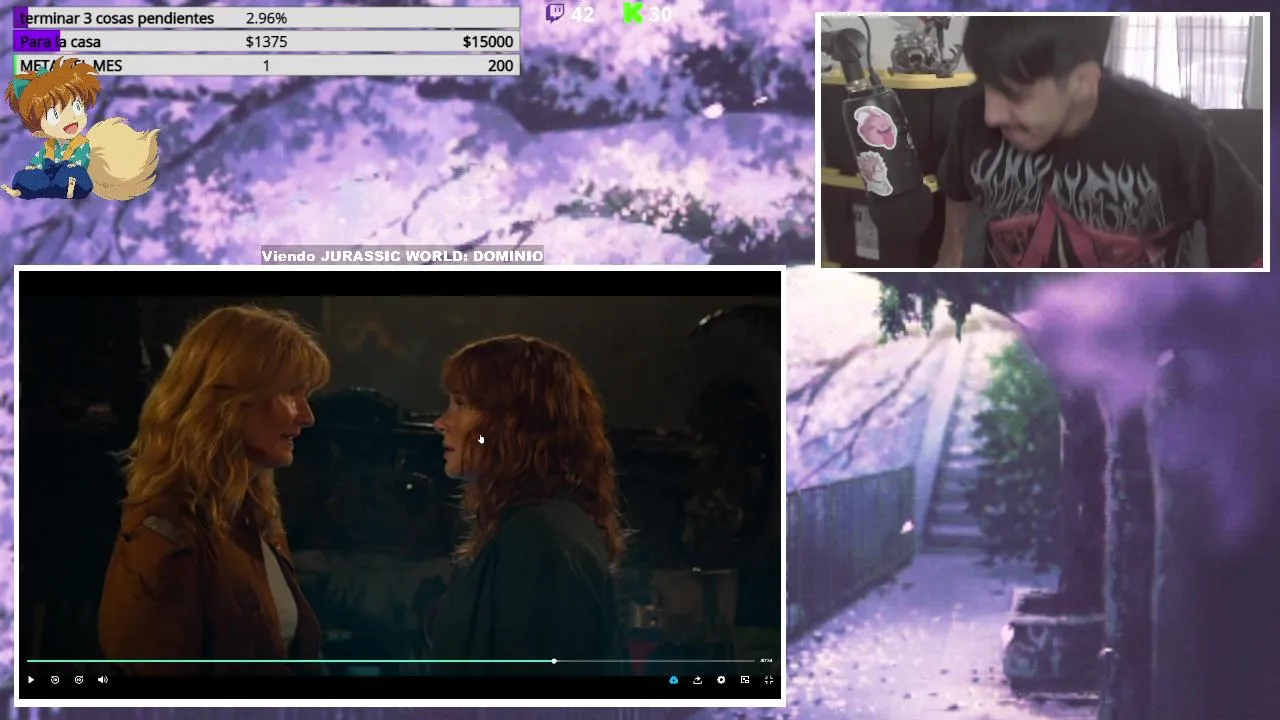Click the 'Viendo JURASSIC WORLD: DOMINIO' caption
This screenshot has height=720, width=1280.
pyautogui.click(x=402, y=256)
